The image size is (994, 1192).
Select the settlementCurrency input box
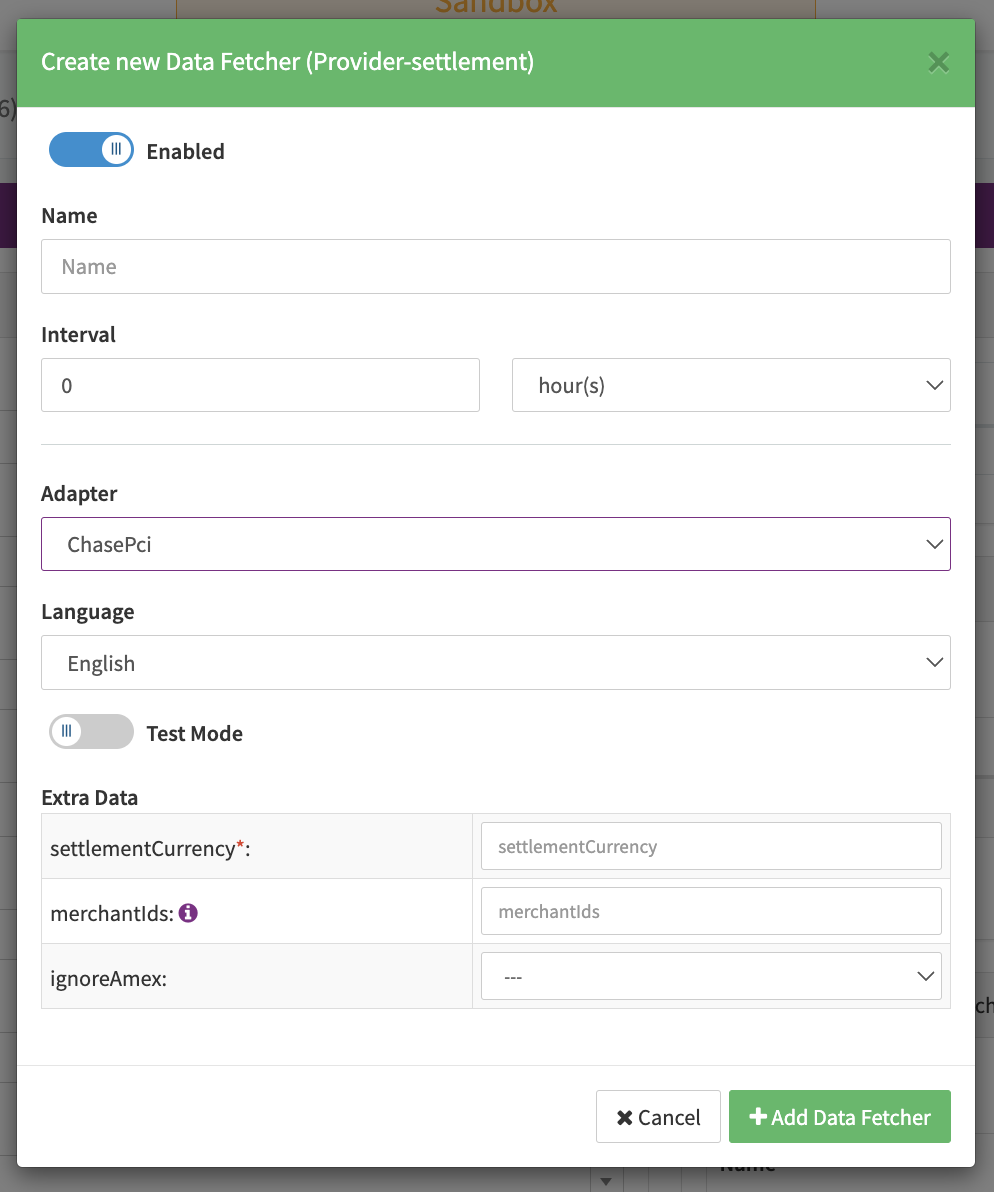tap(710, 847)
